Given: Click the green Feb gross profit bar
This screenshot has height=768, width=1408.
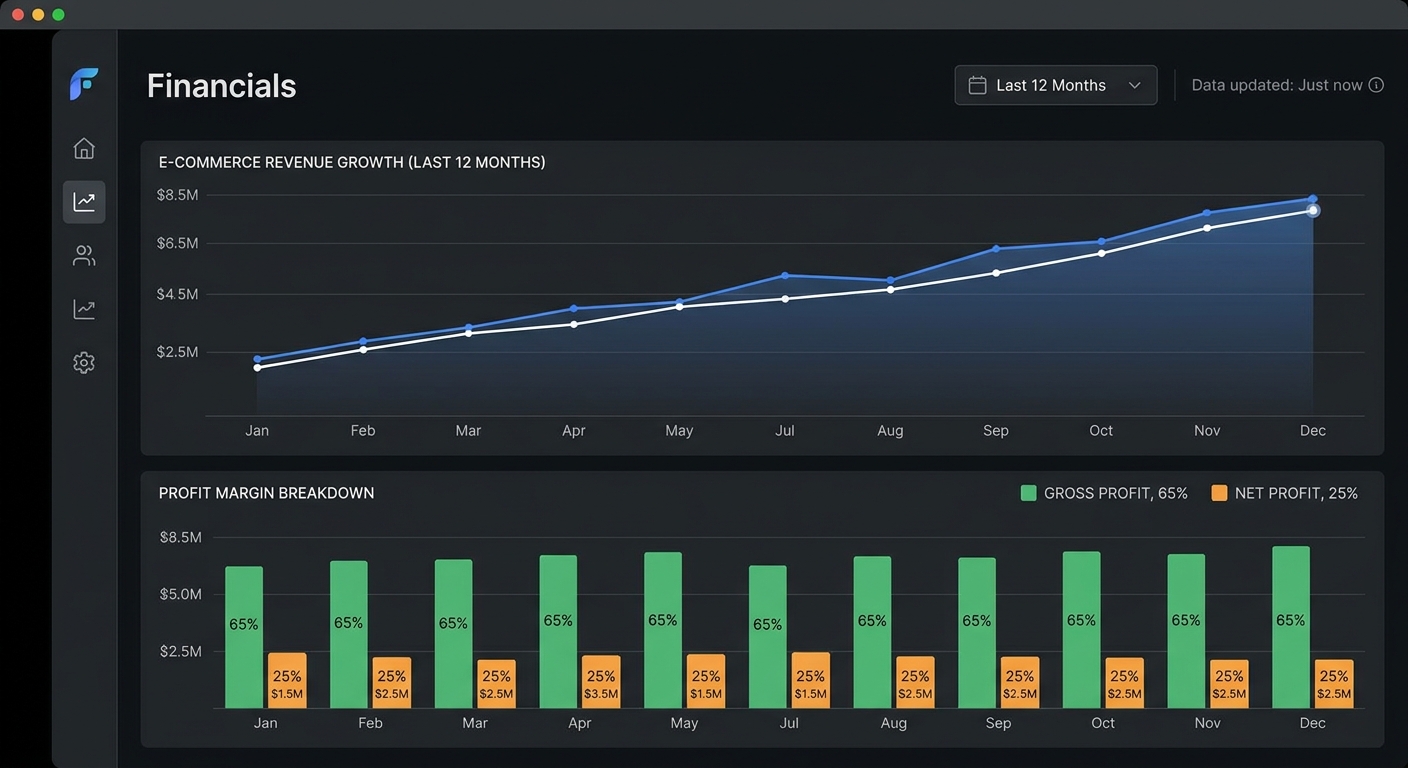Looking at the screenshot, I should [x=349, y=634].
